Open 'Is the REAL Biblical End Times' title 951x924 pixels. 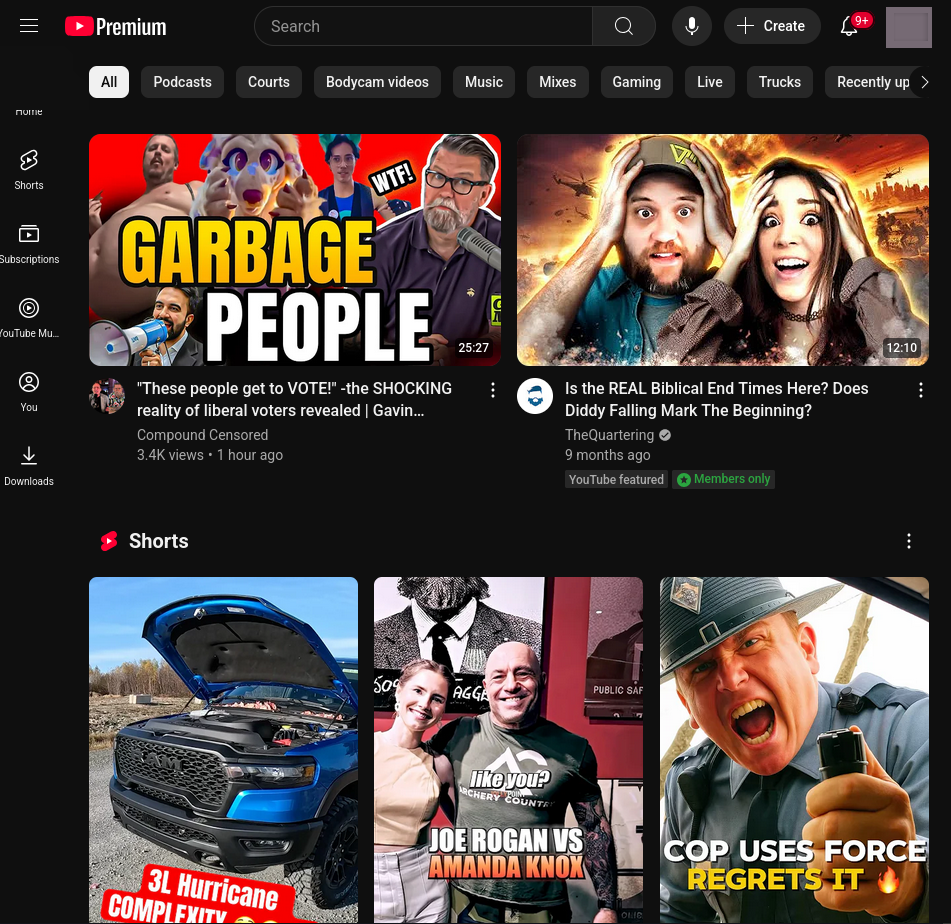(716, 399)
